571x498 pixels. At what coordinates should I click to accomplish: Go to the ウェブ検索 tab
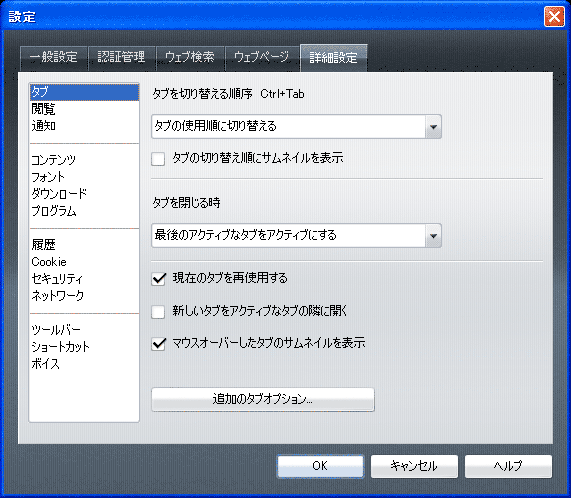click(x=190, y=58)
